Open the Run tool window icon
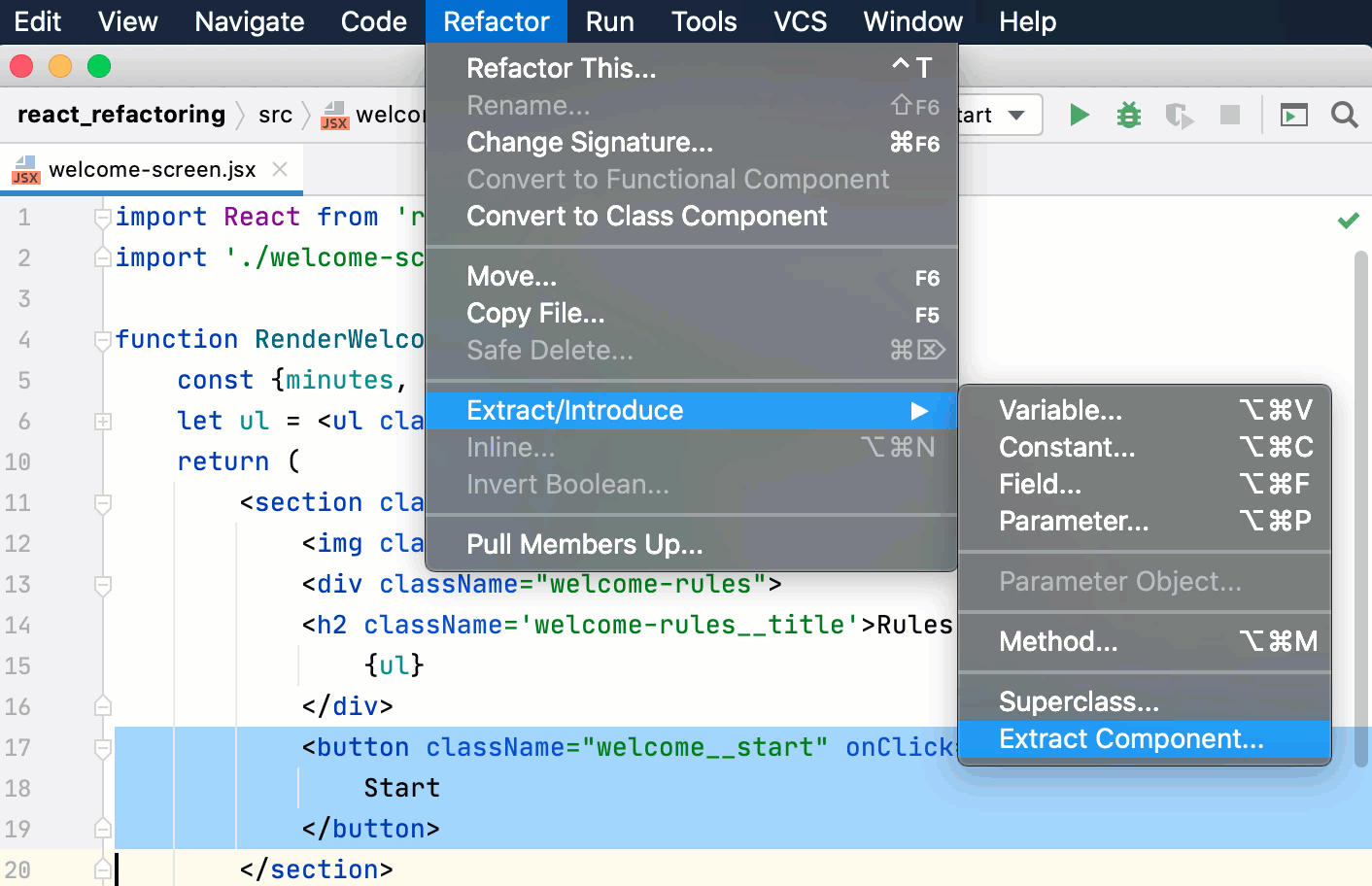This screenshot has height=886, width=1372. [1293, 115]
